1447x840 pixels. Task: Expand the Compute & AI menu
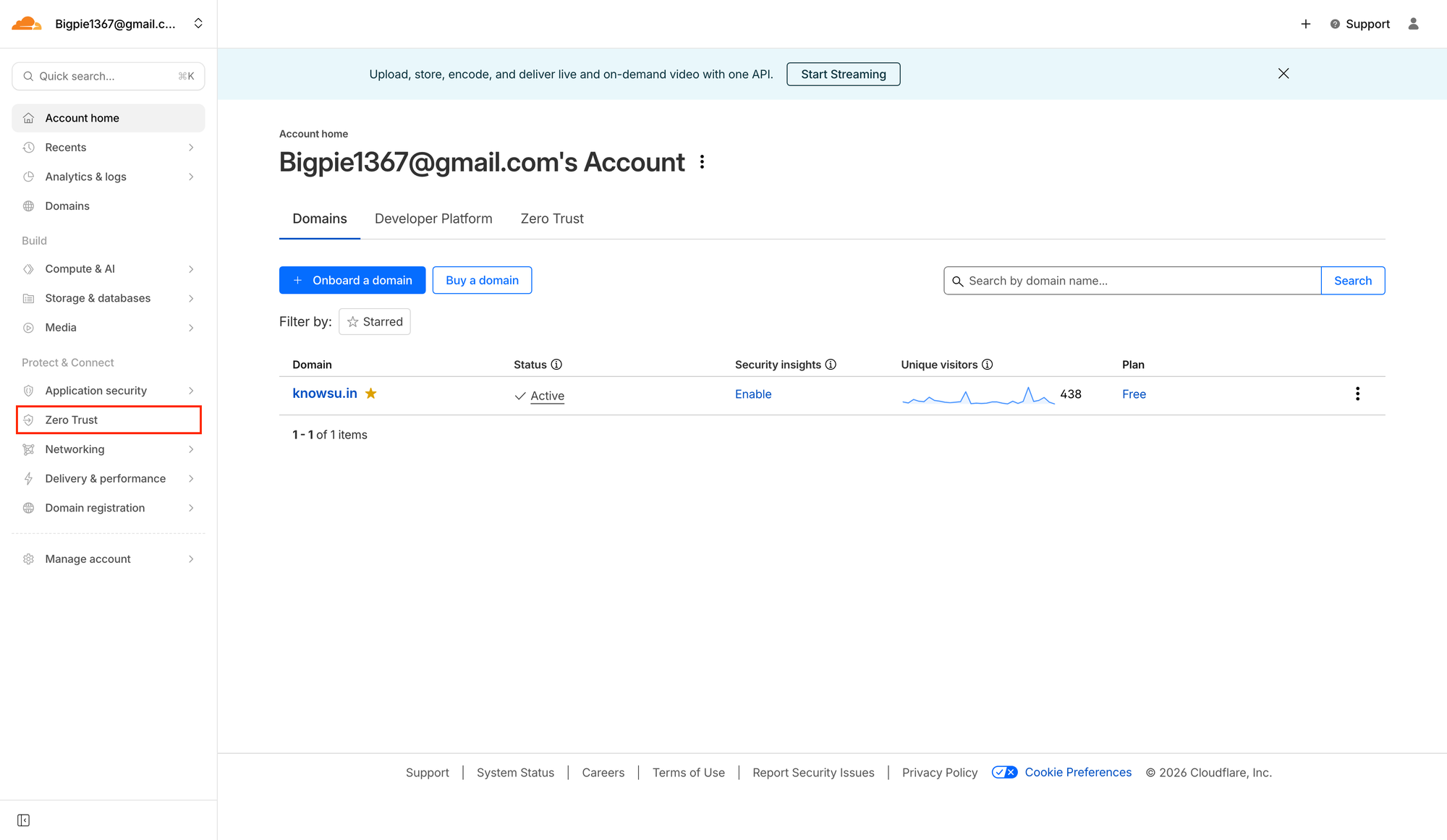click(x=109, y=268)
